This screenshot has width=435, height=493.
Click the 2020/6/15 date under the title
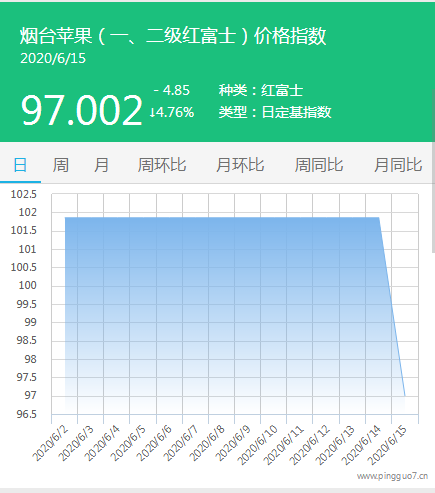coord(53,58)
